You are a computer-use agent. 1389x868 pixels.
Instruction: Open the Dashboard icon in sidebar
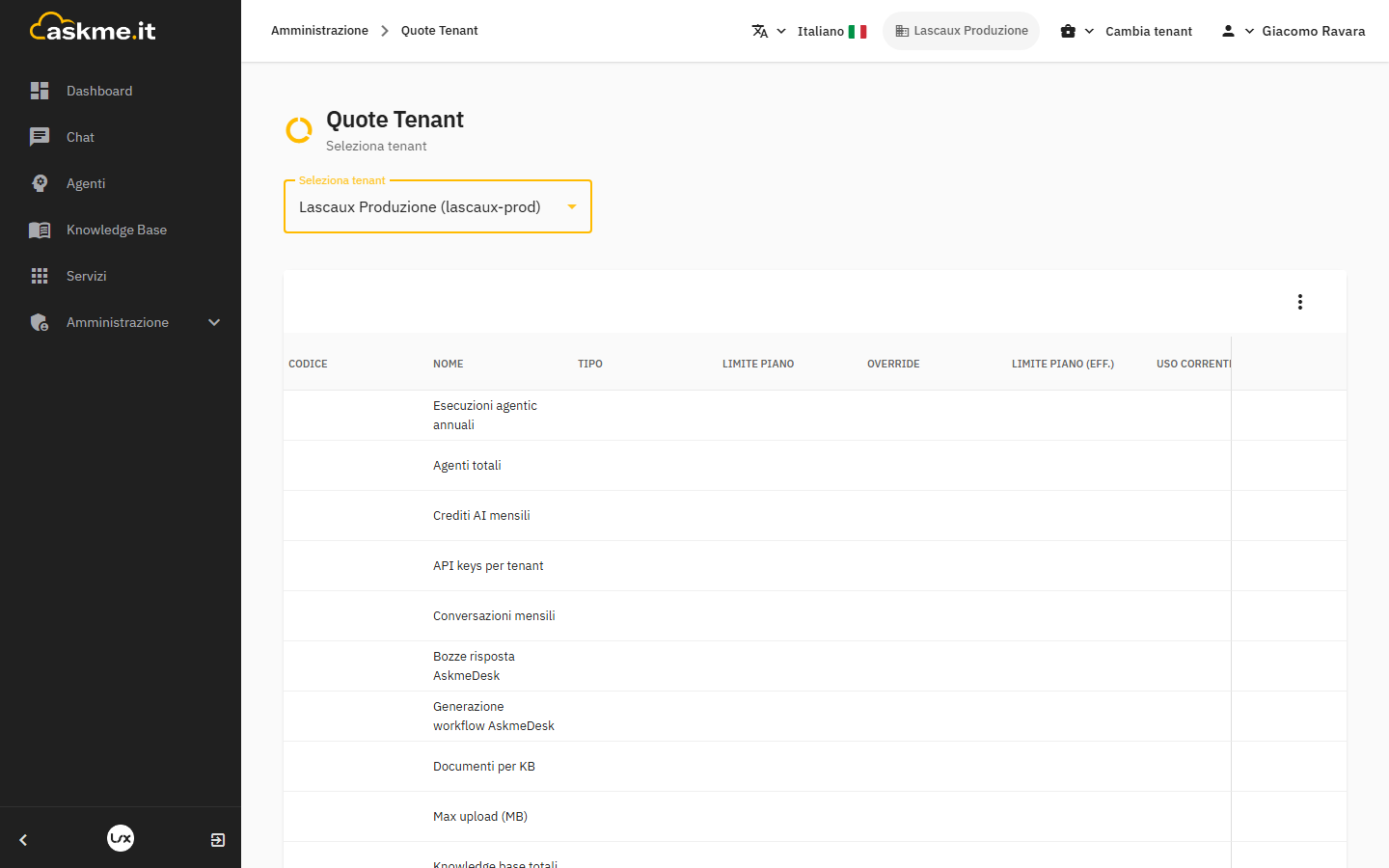40,91
